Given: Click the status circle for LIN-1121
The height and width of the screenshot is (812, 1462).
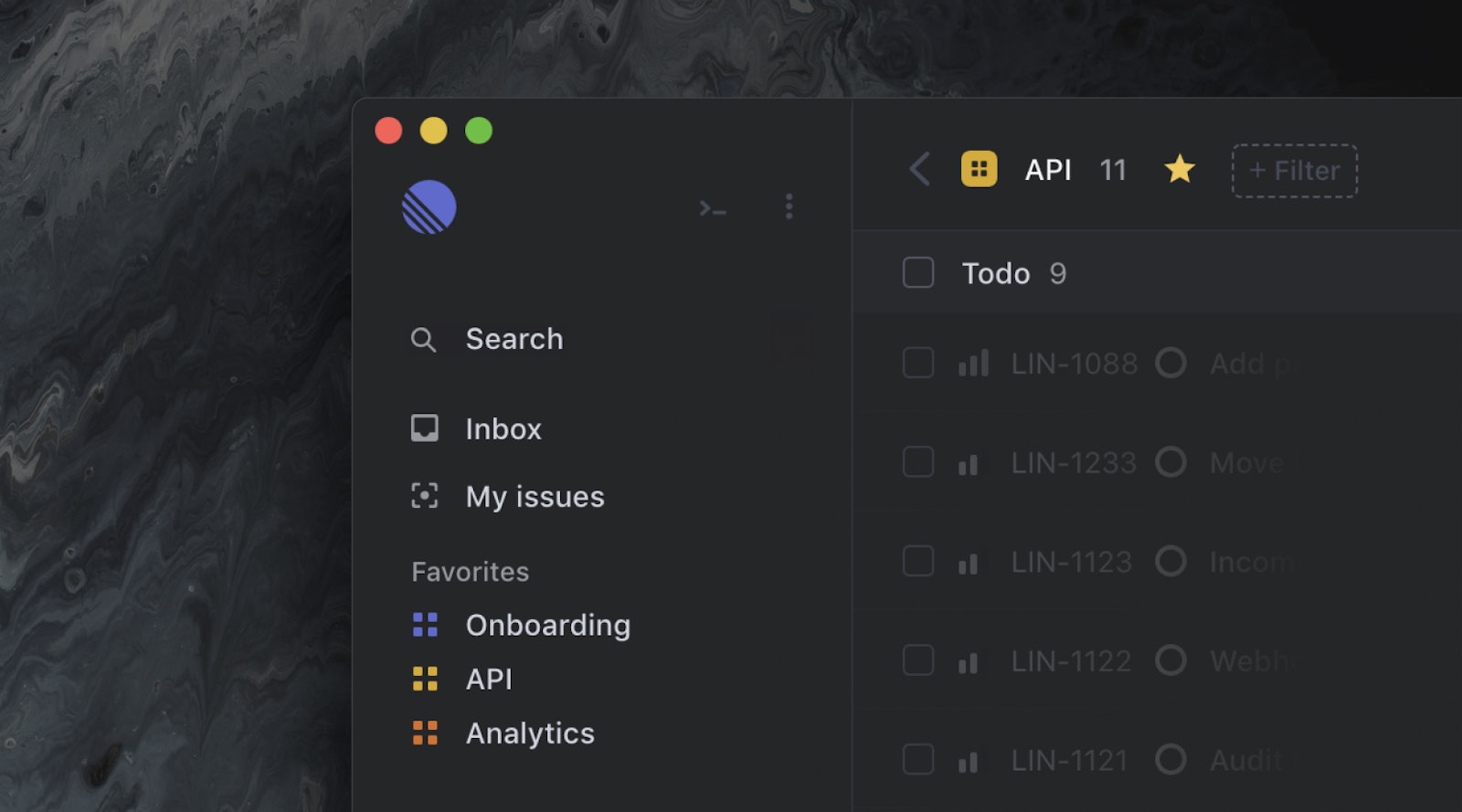Looking at the screenshot, I should pos(1171,759).
